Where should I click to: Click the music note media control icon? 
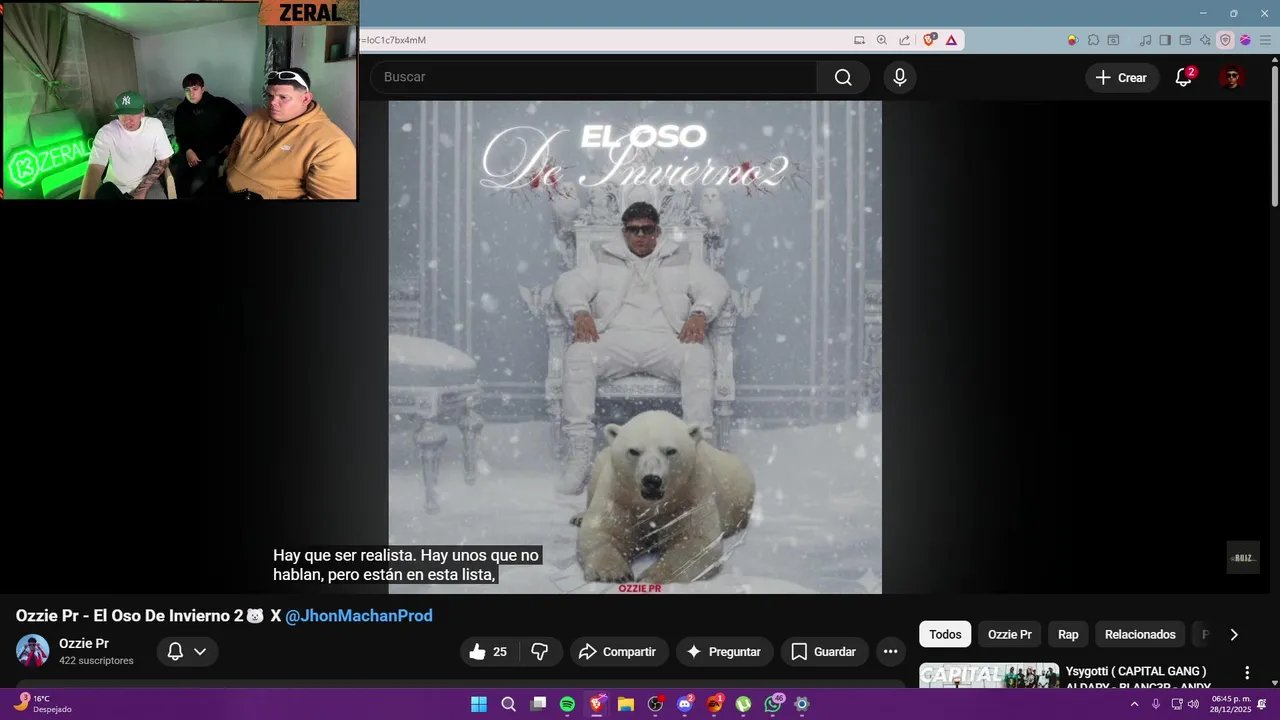pos(1145,40)
